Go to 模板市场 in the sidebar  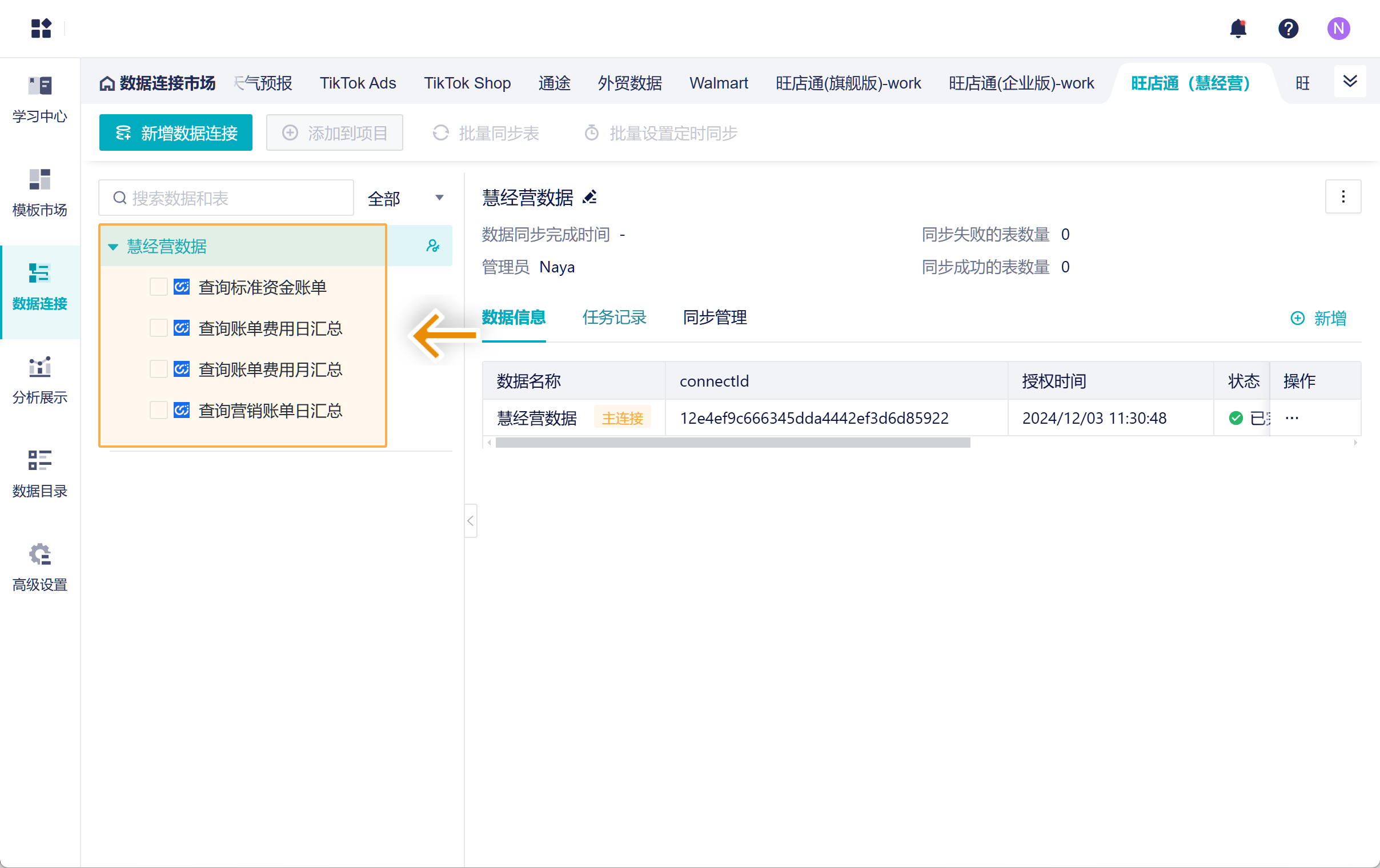(x=39, y=192)
